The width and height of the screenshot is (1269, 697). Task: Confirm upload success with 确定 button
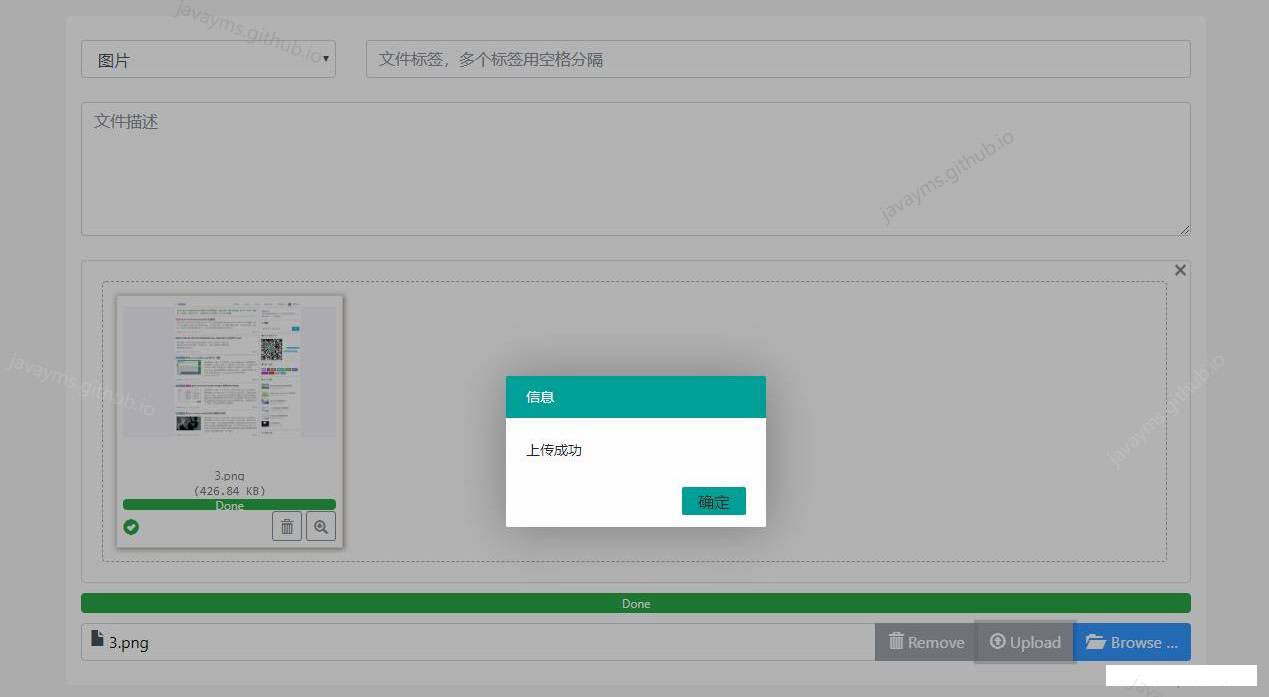pos(713,501)
